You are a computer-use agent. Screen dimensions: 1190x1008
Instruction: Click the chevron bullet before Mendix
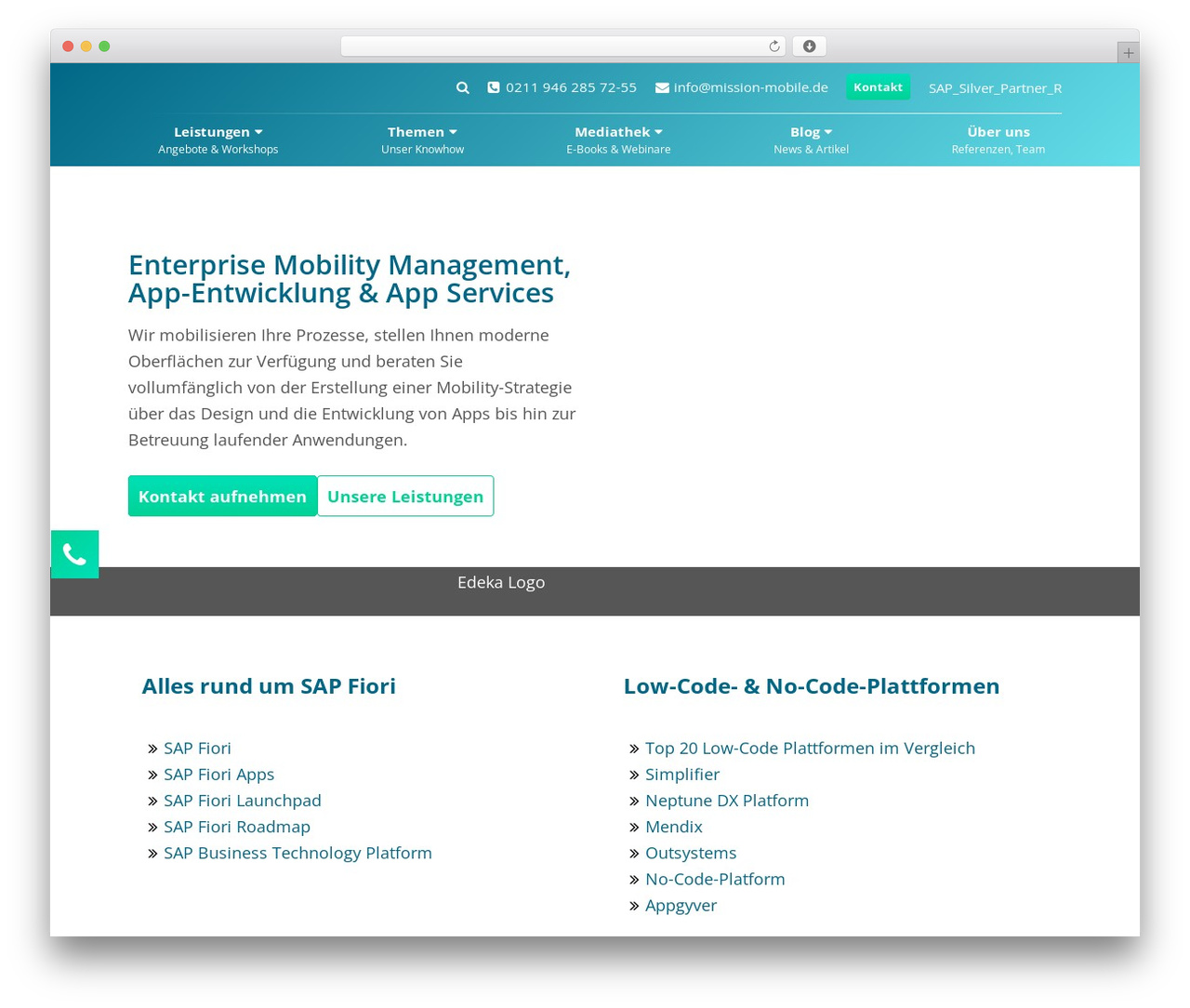point(634,827)
